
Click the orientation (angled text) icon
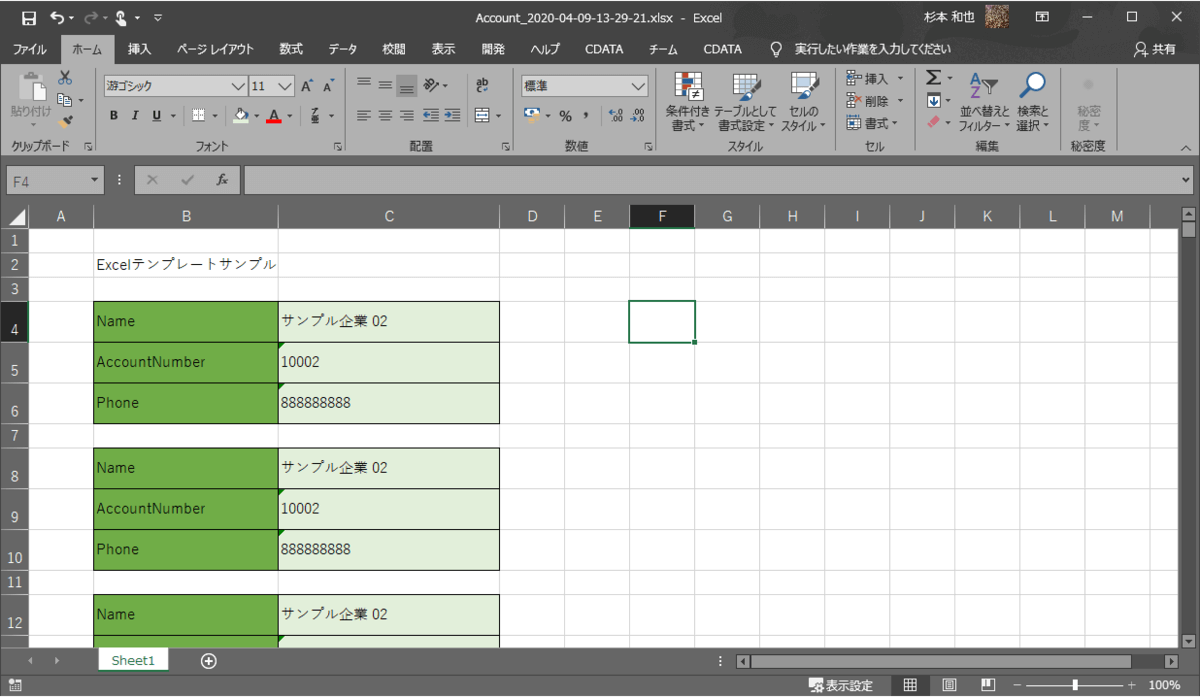[431, 85]
